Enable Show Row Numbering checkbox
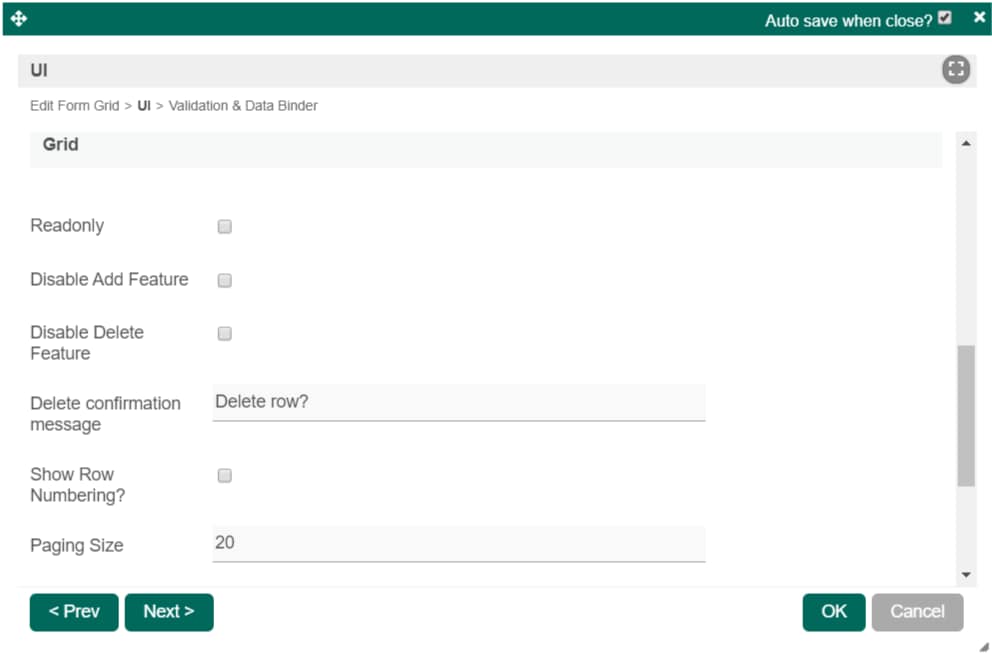992x655 pixels. coord(225,475)
